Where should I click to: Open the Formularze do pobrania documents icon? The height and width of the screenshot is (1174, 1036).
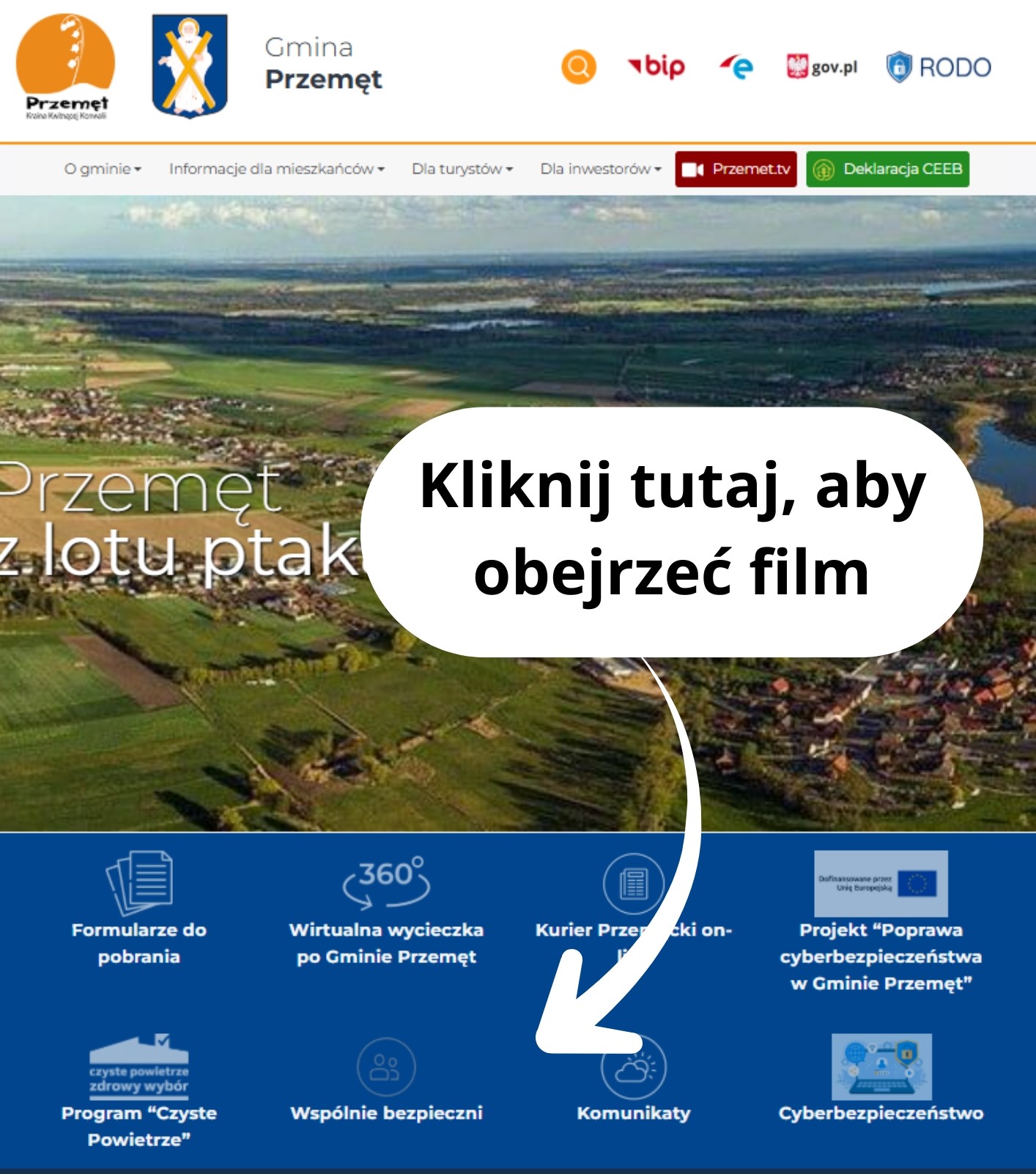[139, 882]
